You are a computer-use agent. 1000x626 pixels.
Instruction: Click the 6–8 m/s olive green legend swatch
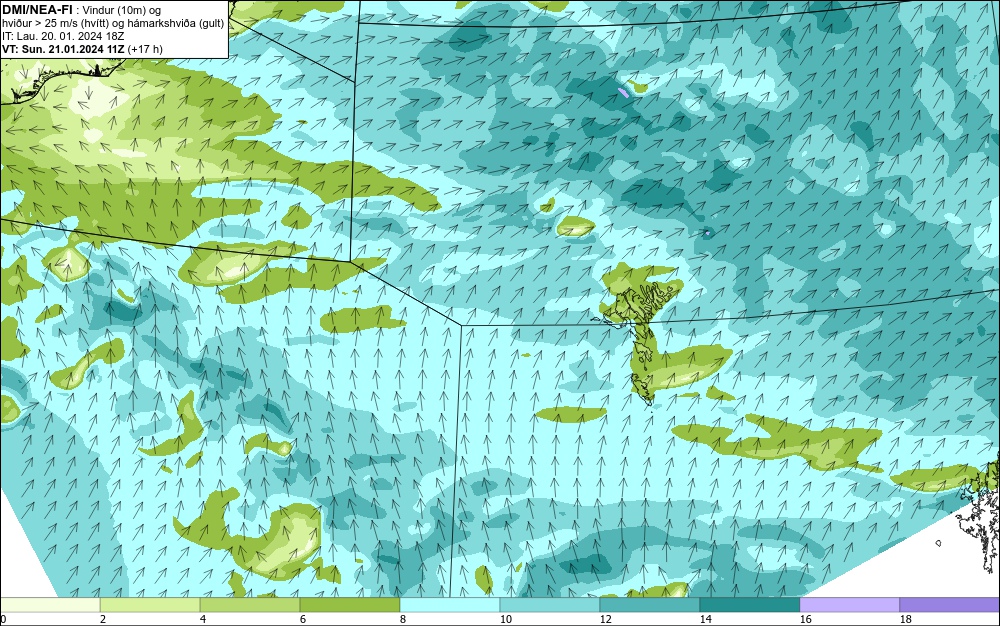pyautogui.click(x=349, y=605)
